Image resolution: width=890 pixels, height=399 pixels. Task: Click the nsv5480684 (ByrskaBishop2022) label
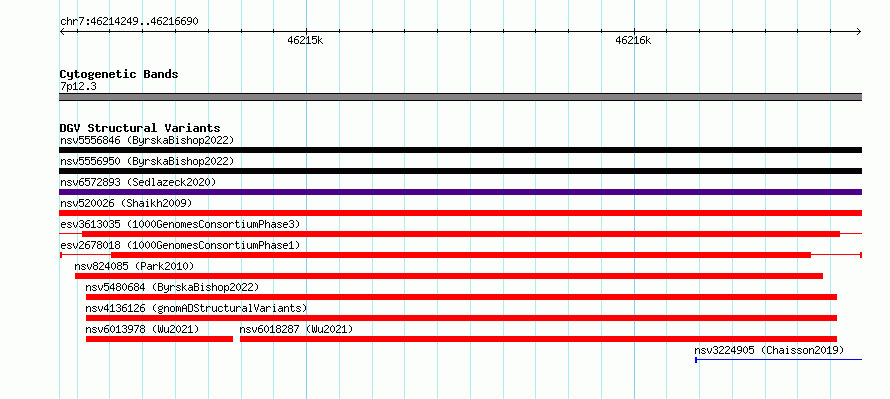172,287
